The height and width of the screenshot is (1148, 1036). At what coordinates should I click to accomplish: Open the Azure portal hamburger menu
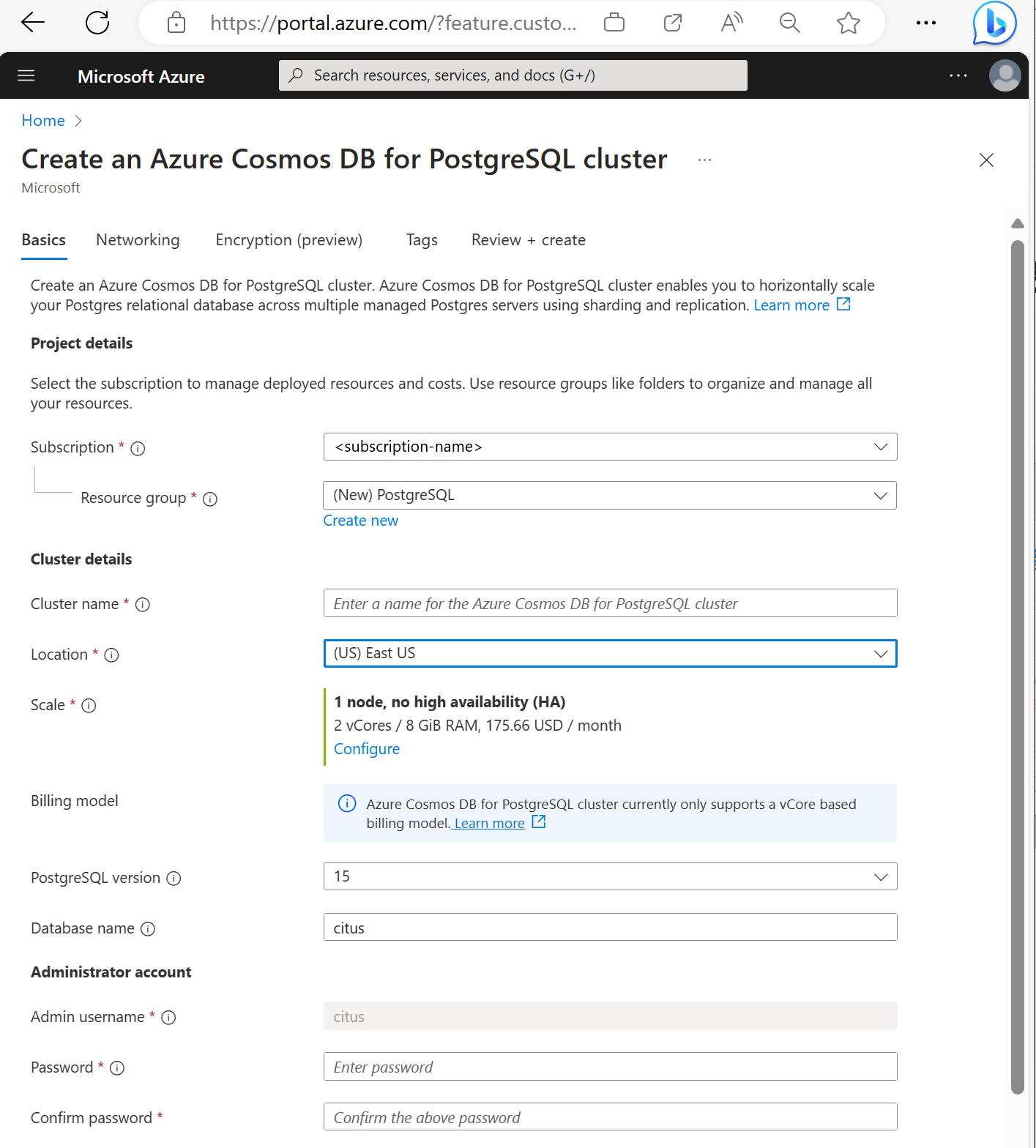point(26,75)
